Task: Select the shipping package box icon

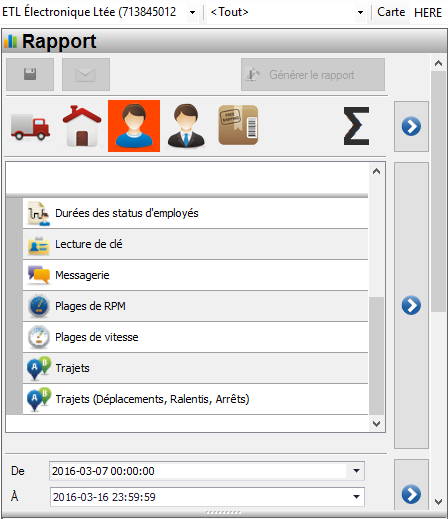Action: point(238,125)
